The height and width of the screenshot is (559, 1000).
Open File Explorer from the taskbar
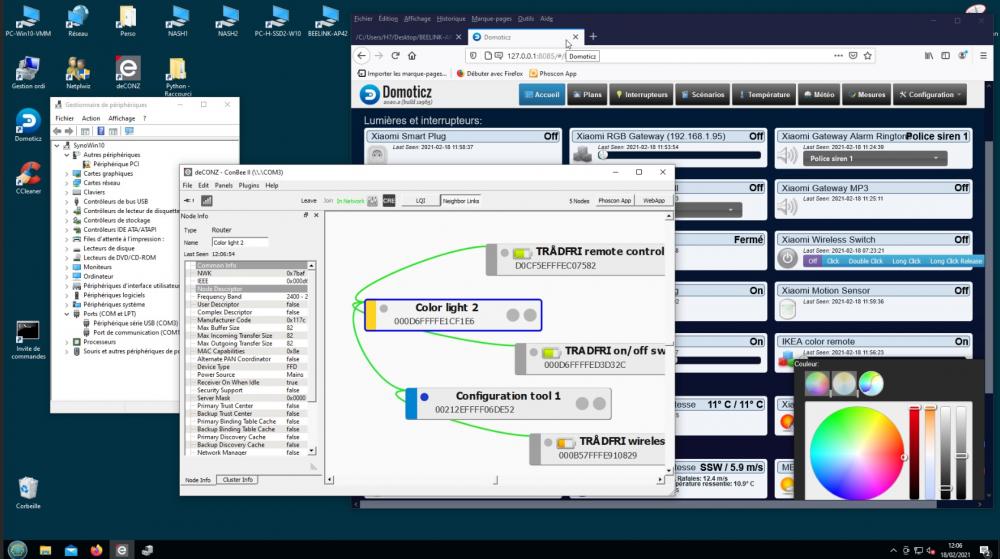[x=45, y=550]
